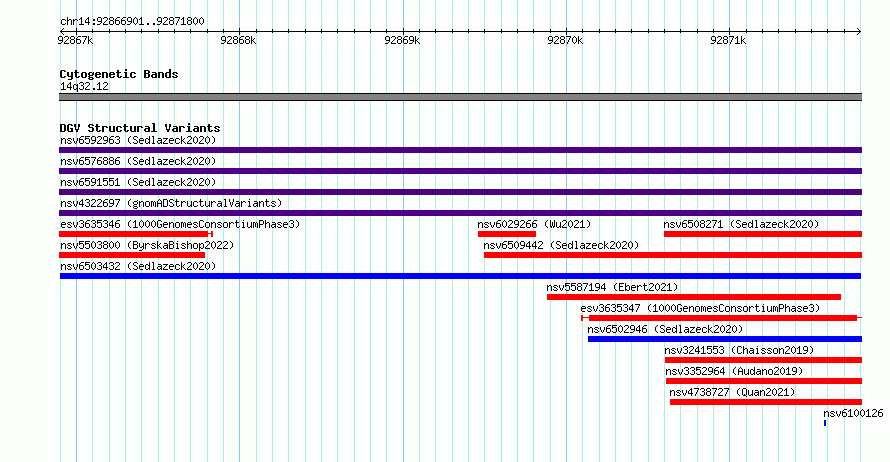
Task: Click the nsv5587194 (Ebert2021) label
Action: pos(612,287)
